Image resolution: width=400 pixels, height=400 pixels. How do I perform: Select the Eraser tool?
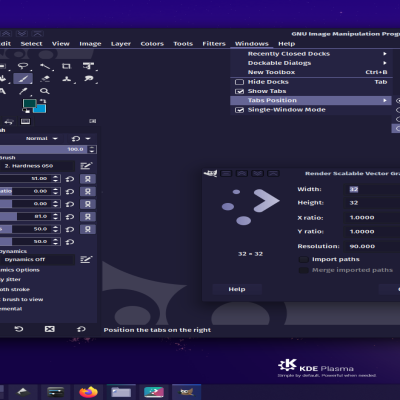point(45,79)
